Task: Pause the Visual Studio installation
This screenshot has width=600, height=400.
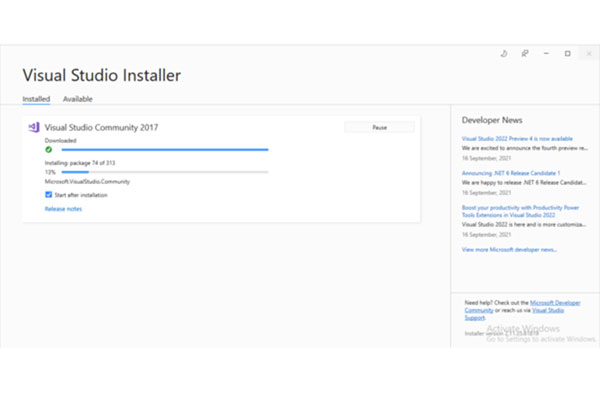Action: 379,127
